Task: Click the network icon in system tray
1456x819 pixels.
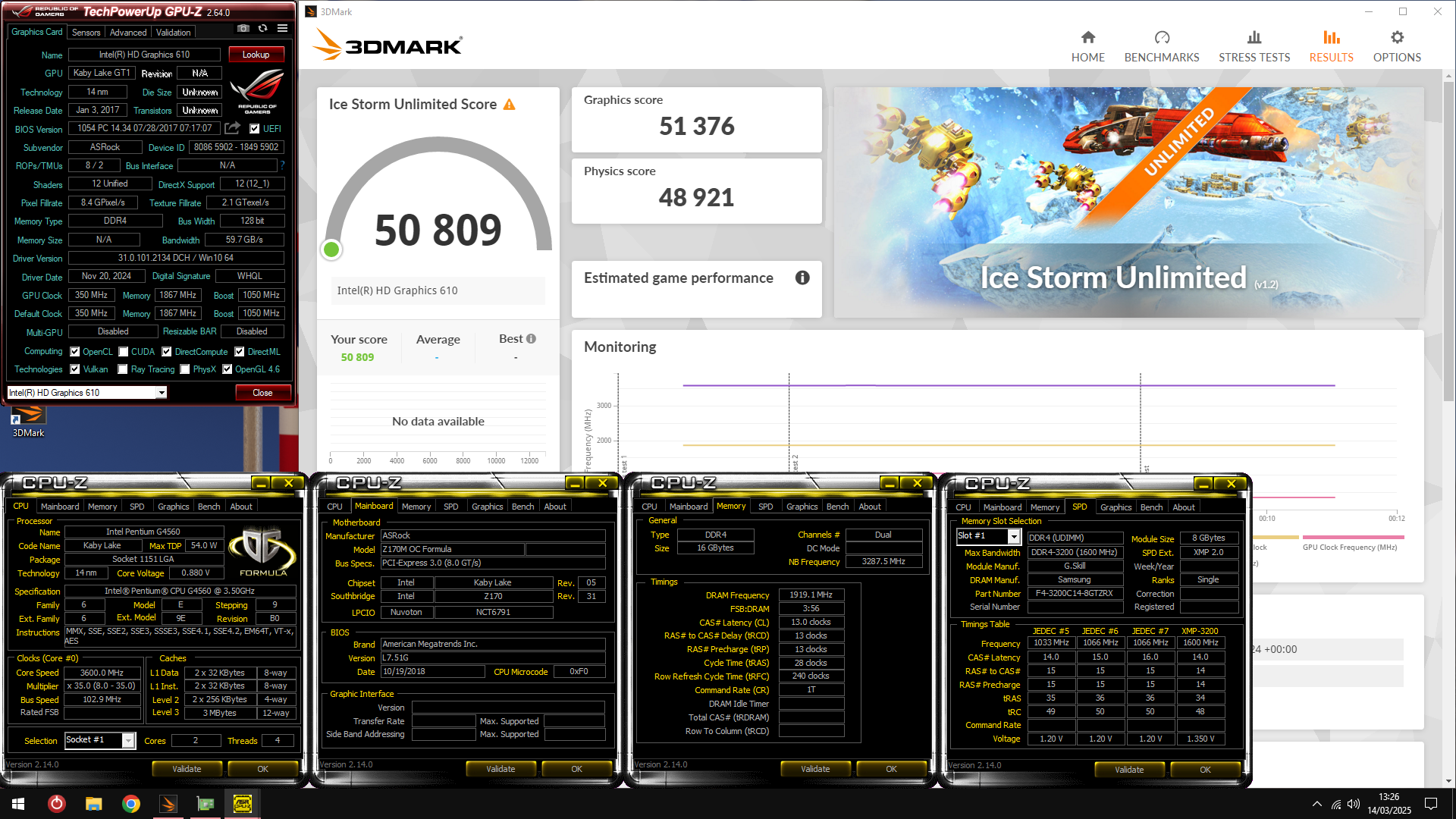Action: tap(1335, 804)
